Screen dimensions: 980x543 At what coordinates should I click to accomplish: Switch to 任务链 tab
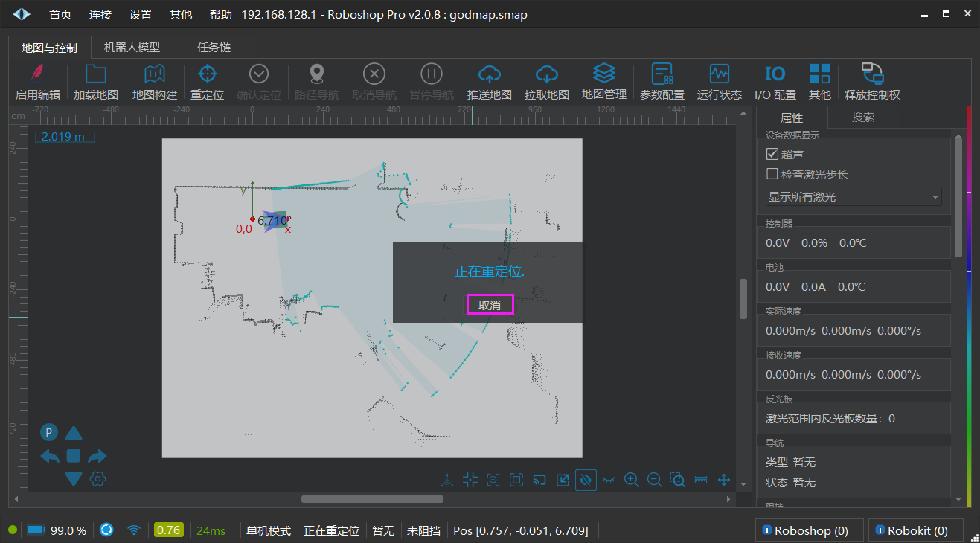214,47
